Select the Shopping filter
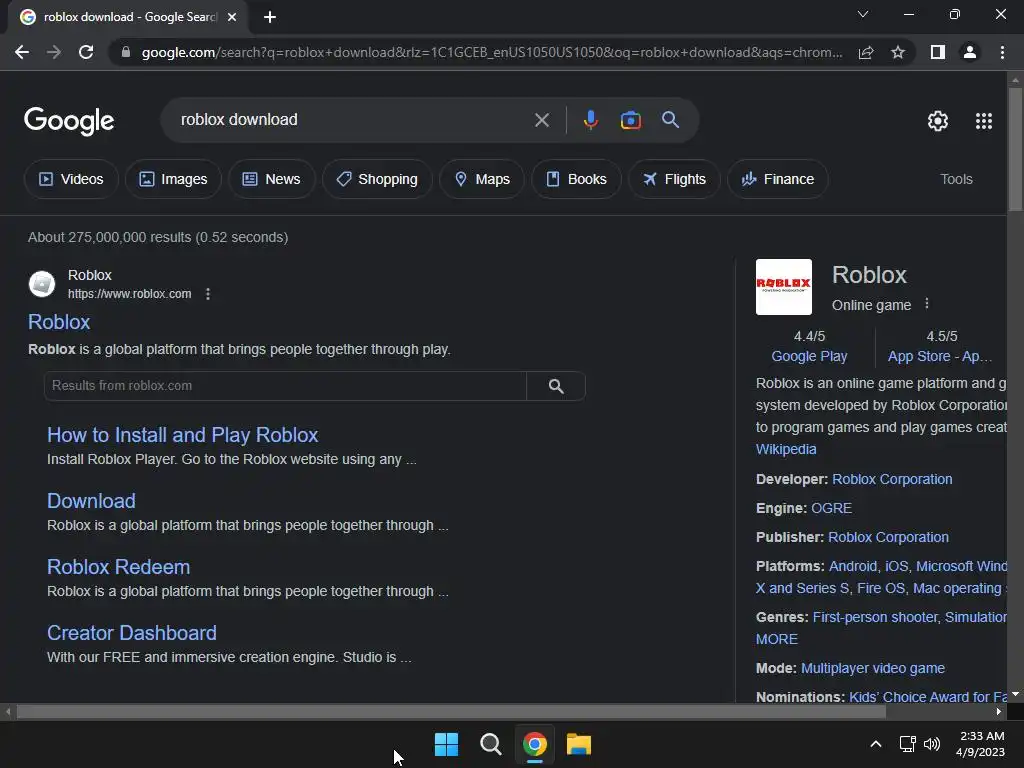 coord(377,179)
